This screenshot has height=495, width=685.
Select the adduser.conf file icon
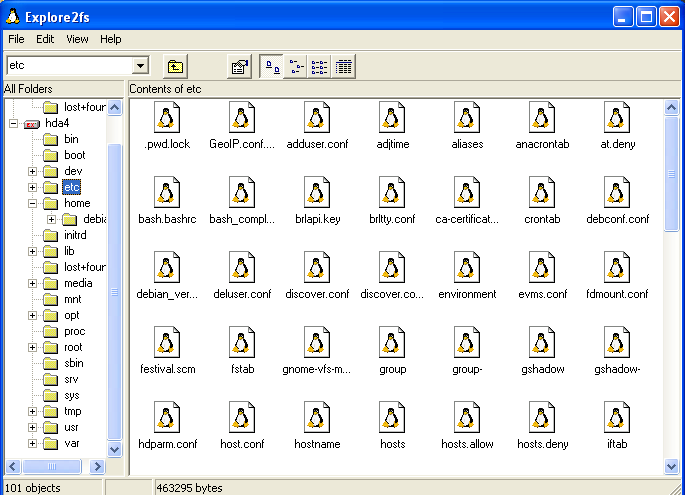click(317, 117)
